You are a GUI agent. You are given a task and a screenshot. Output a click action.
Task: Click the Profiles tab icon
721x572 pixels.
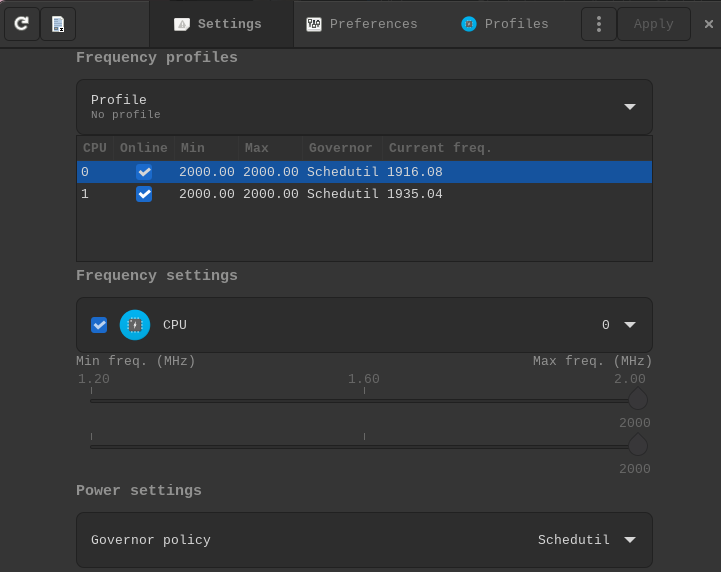[469, 24]
